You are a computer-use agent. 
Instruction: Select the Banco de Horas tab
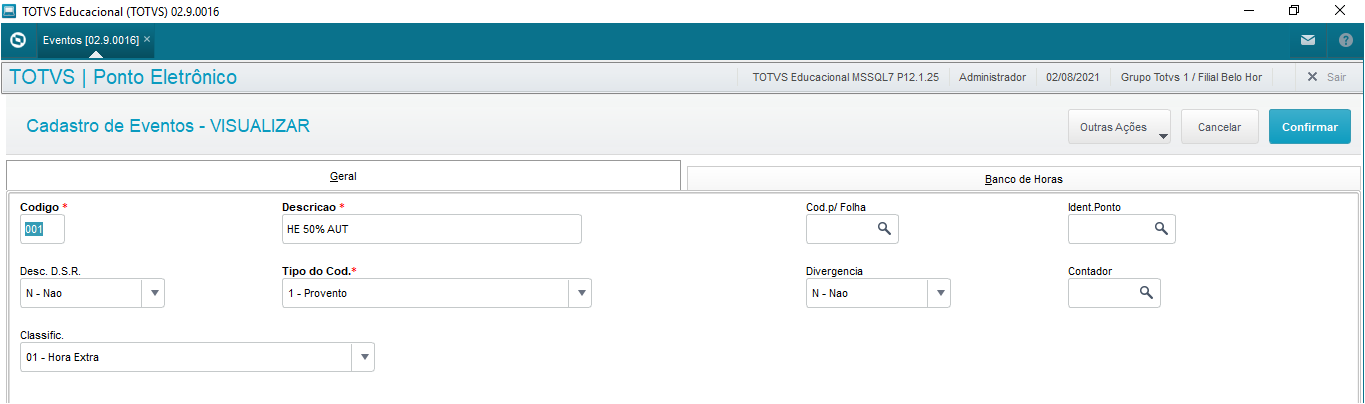coord(1023,179)
